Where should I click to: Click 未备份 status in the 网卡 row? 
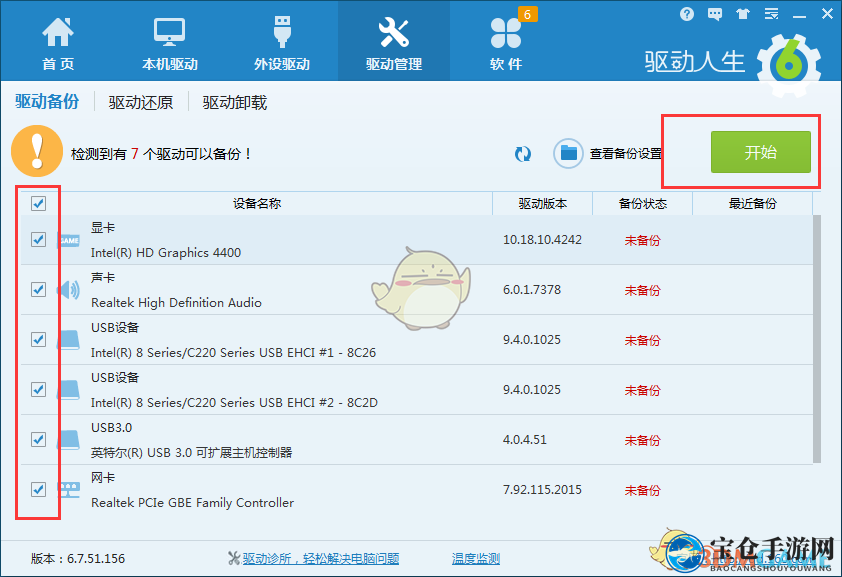(x=642, y=490)
